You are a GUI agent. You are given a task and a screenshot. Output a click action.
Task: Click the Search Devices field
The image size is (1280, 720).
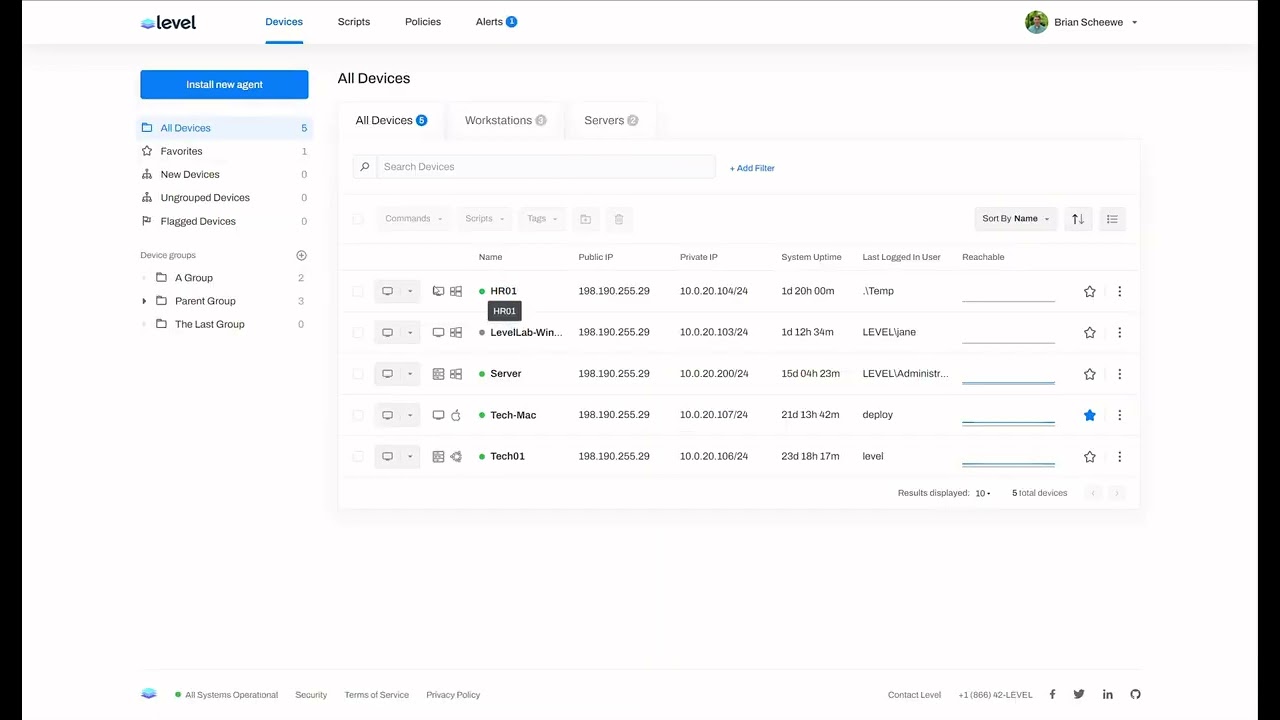(546, 167)
